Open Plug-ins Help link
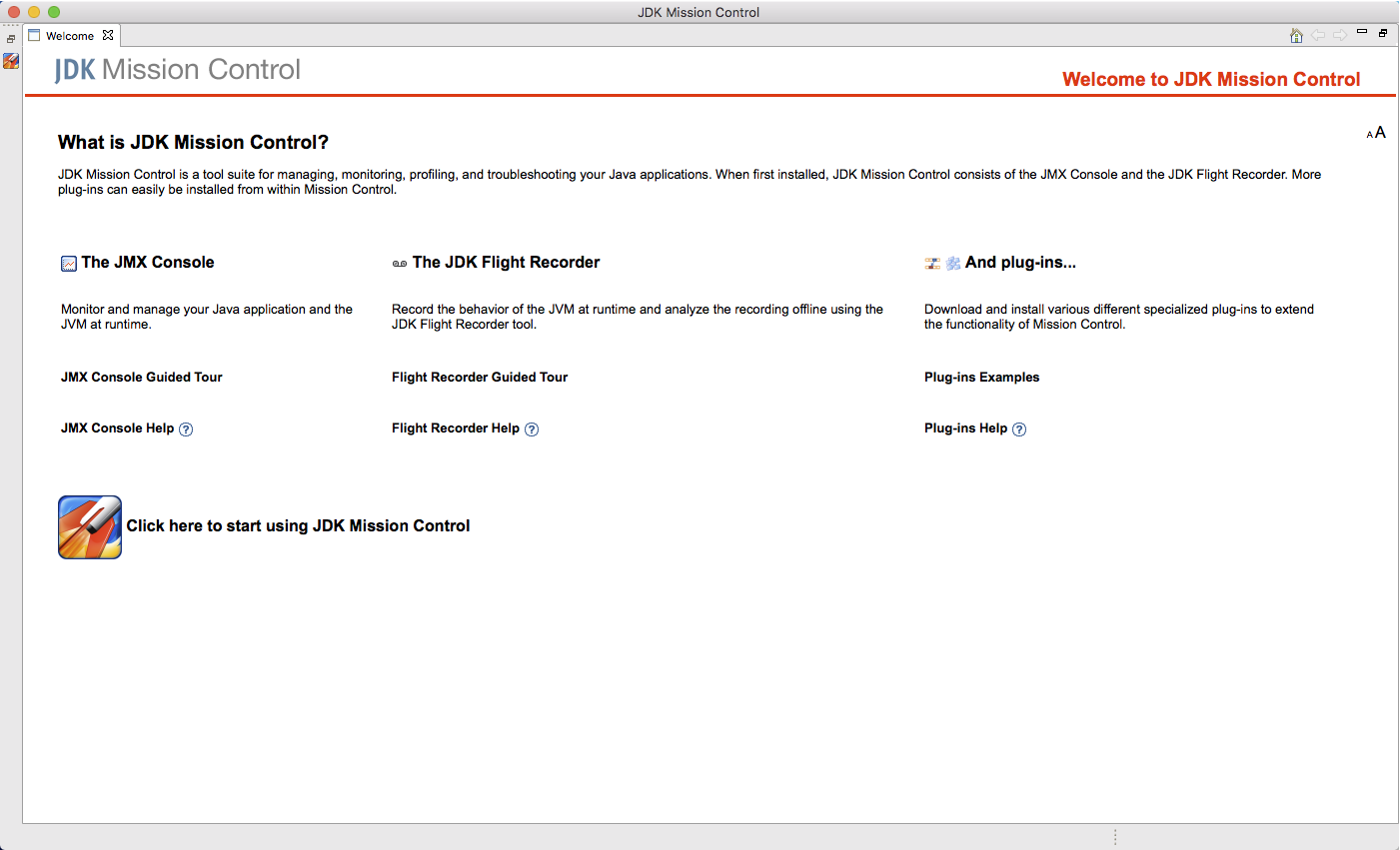Screen dimensions: 1400x850 tap(965, 427)
